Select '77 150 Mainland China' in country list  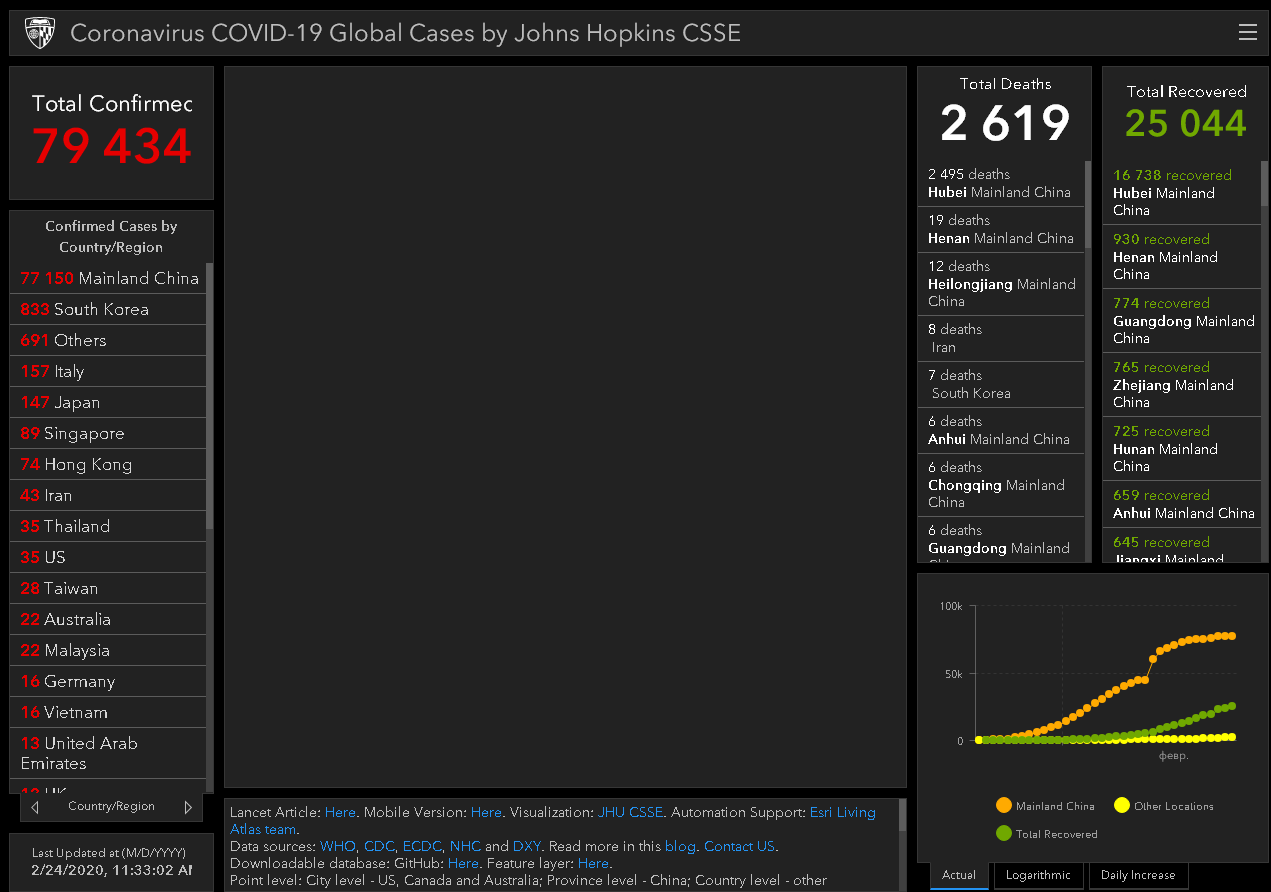click(108, 278)
